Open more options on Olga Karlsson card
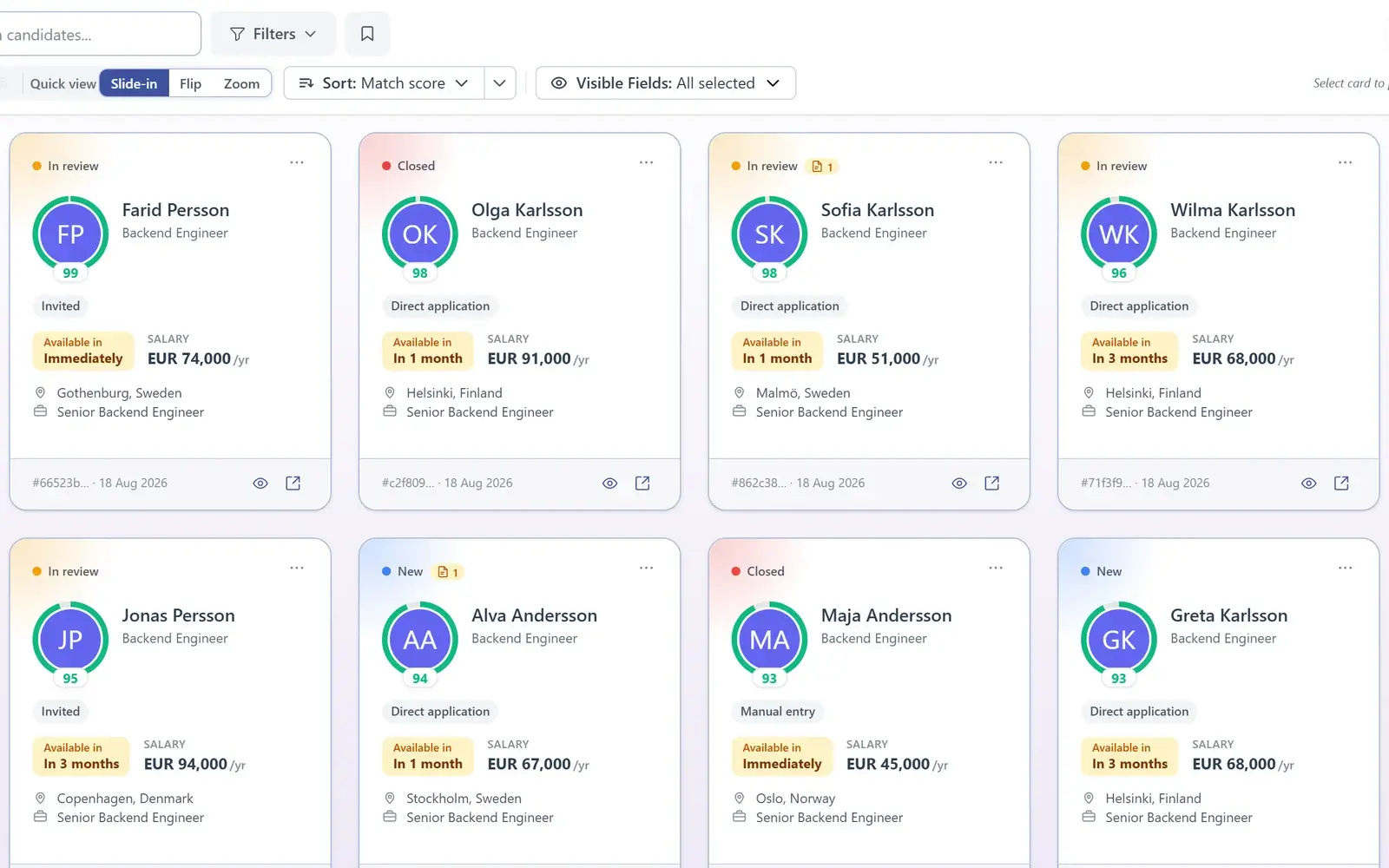1389x868 pixels. point(646,162)
